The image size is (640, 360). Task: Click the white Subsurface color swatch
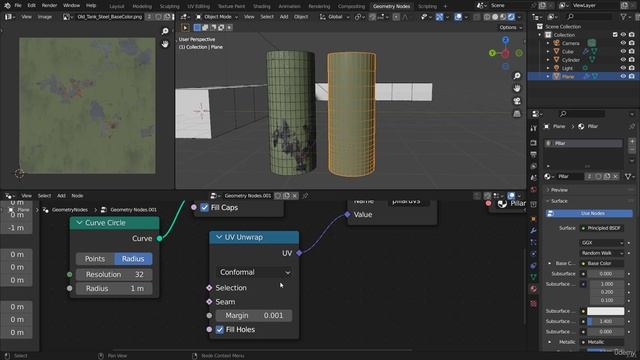tap(606, 311)
